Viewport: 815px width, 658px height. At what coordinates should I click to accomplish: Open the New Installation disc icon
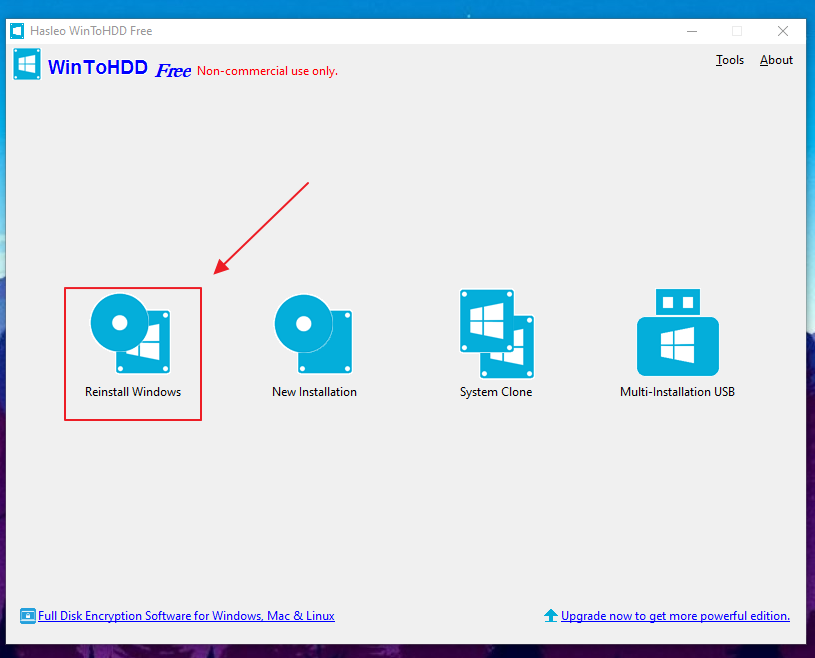pyautogui.click(x=313, y=334)
